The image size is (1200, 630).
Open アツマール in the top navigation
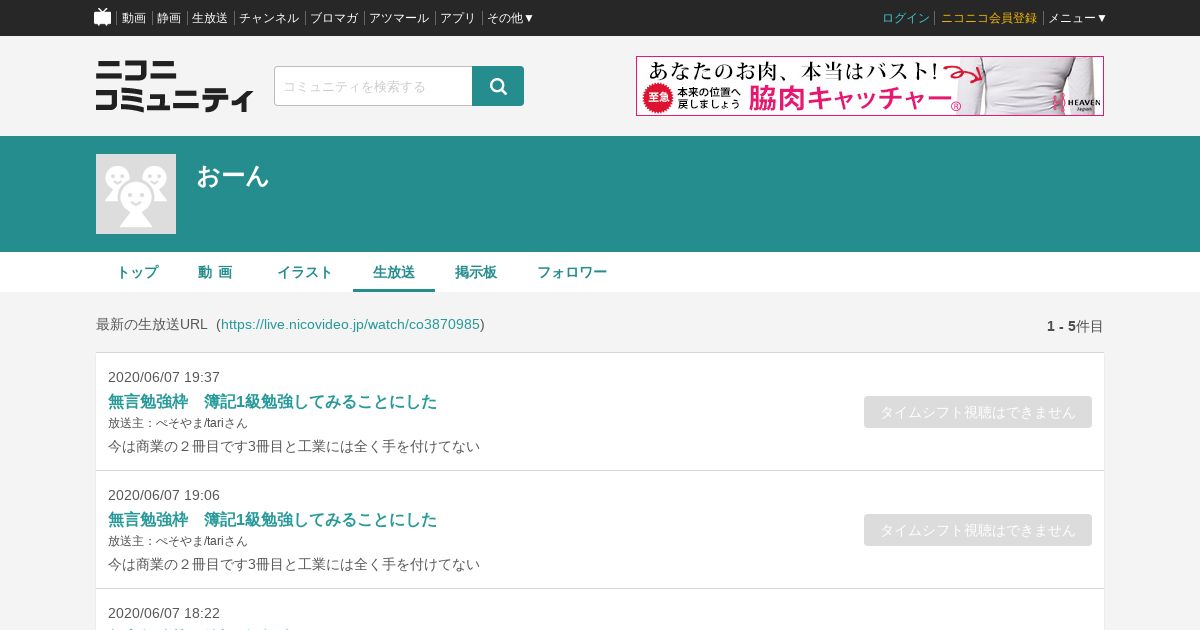(x=399, y=18)
